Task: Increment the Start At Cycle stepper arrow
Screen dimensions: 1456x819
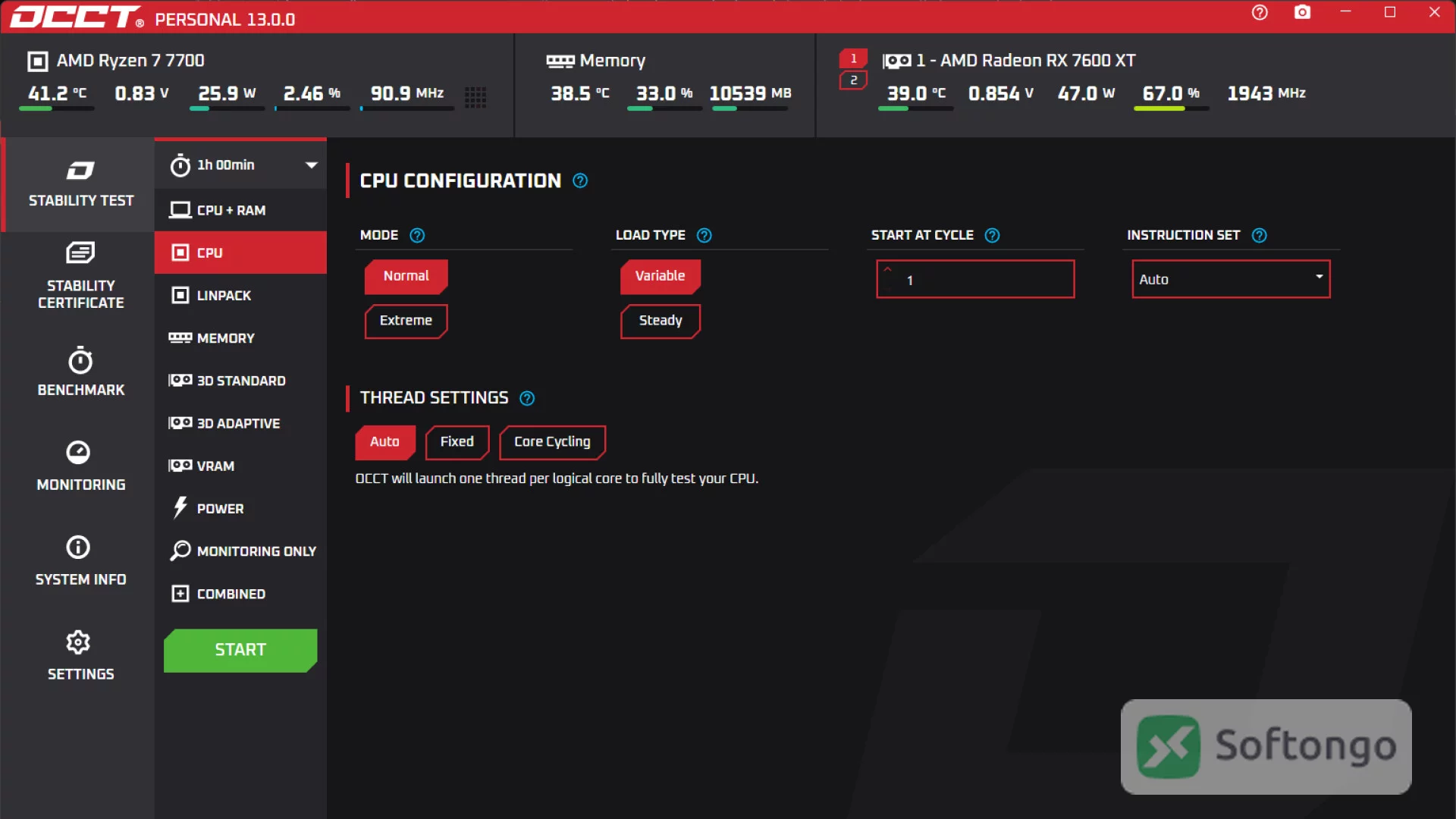Action: coord(887,269)
